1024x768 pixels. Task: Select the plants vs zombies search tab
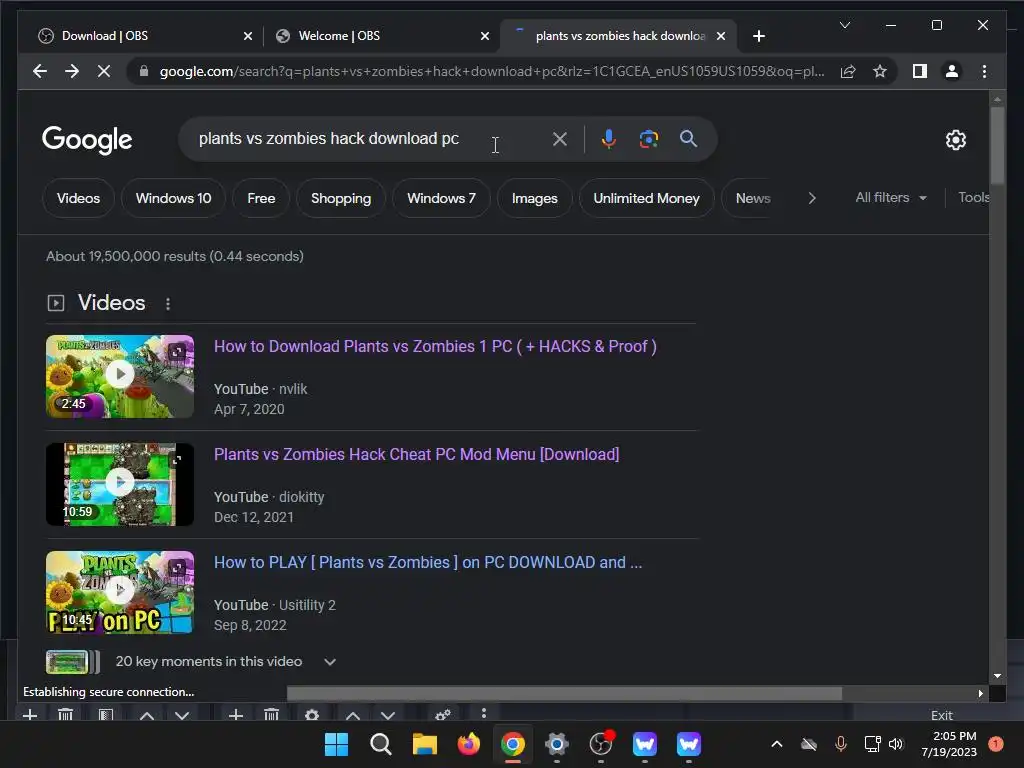(x=618, y=36)
